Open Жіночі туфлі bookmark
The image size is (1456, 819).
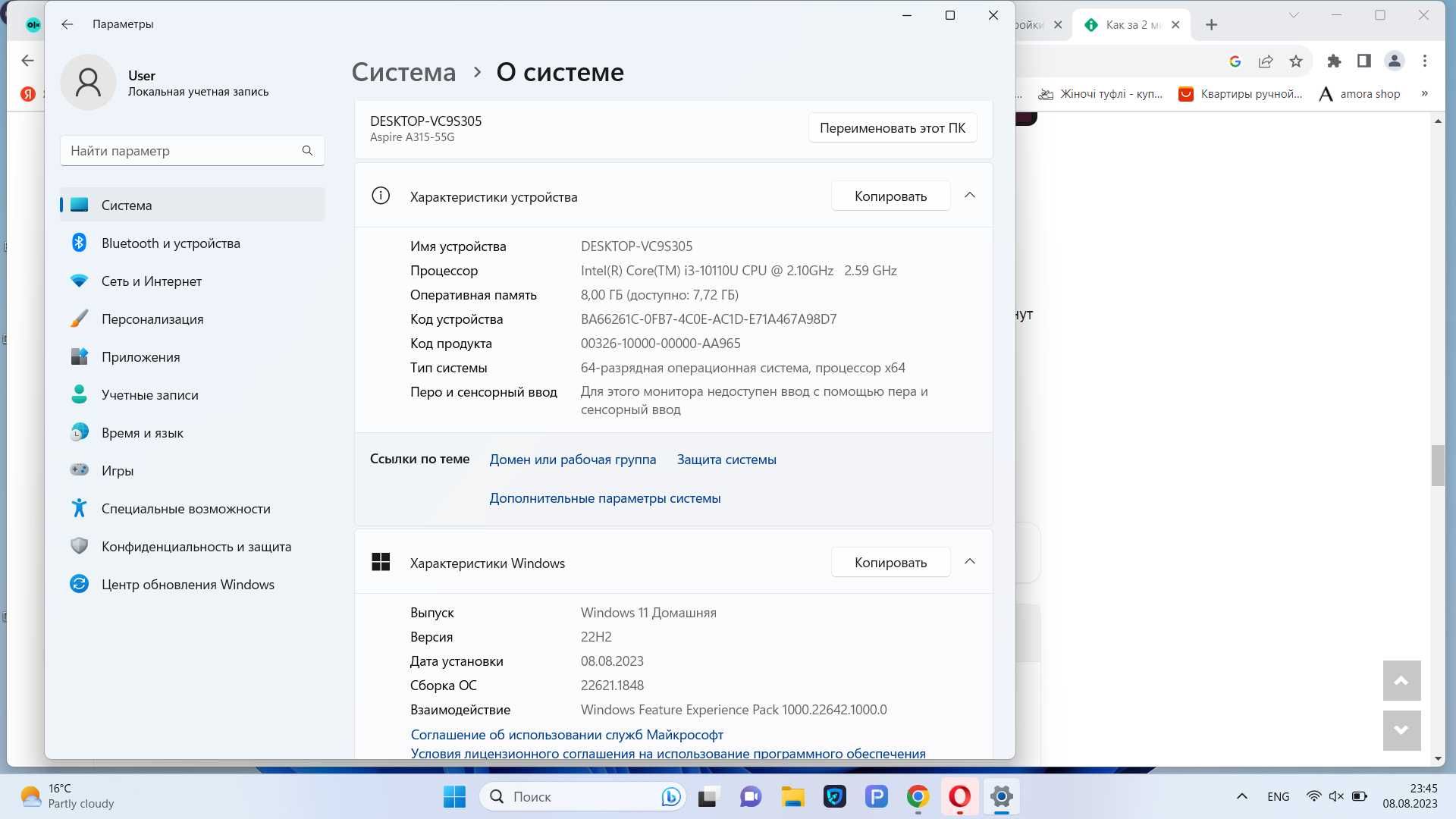pyautogui.click(x=1100, y=94)
